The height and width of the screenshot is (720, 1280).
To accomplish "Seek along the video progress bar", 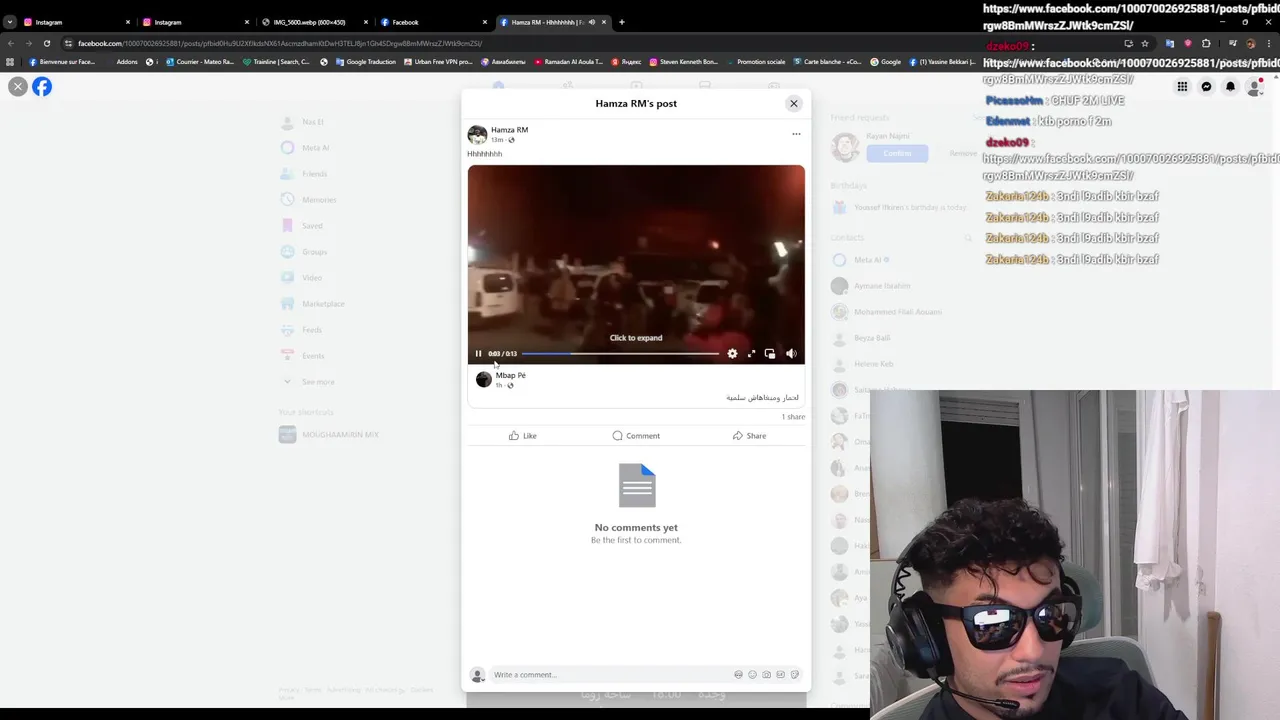I will tap(620, 353).
